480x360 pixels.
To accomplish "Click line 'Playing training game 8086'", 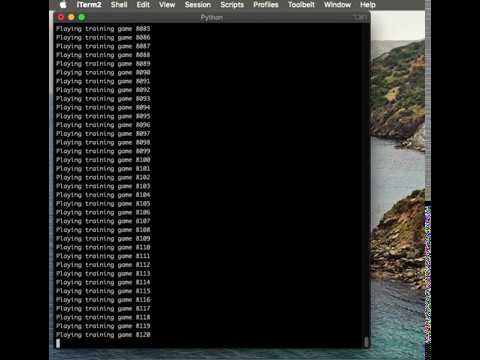I will click(103, 38).
